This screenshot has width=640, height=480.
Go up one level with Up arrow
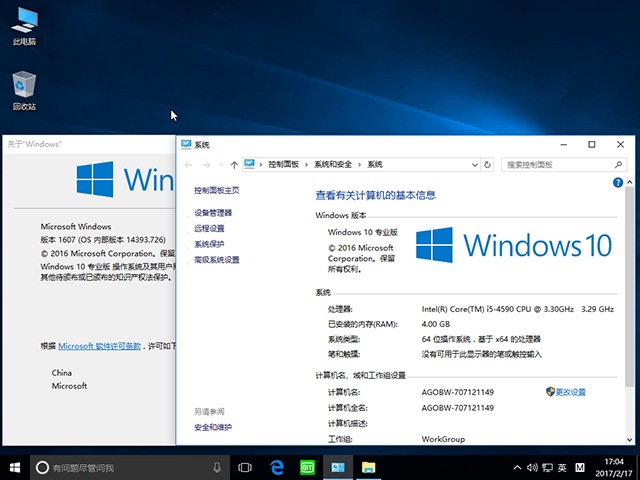point(234,165)
